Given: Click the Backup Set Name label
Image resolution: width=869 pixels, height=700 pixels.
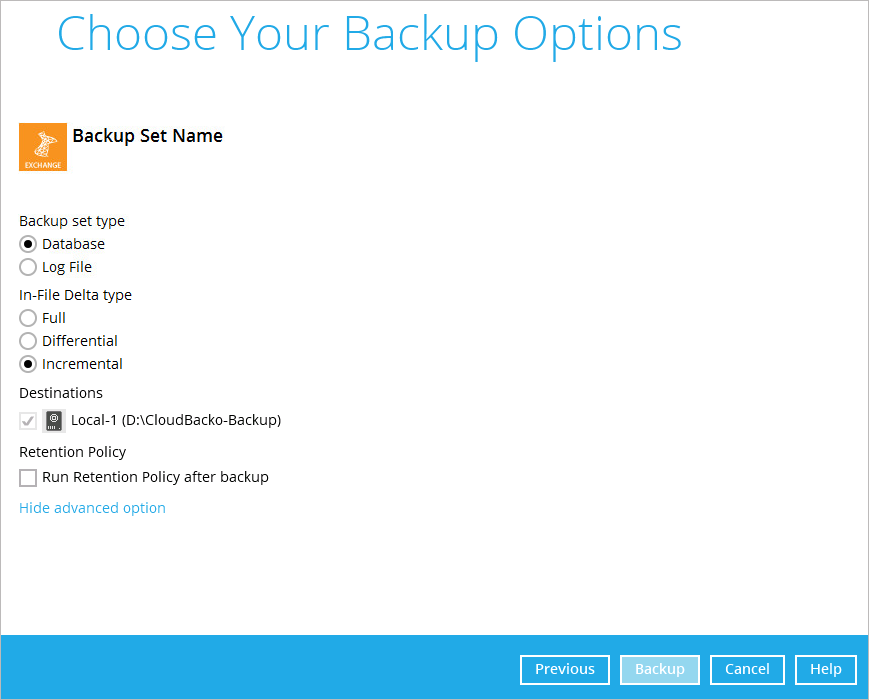Looking at the screenshot, I should pyautogui.click(x=147, y=136).
